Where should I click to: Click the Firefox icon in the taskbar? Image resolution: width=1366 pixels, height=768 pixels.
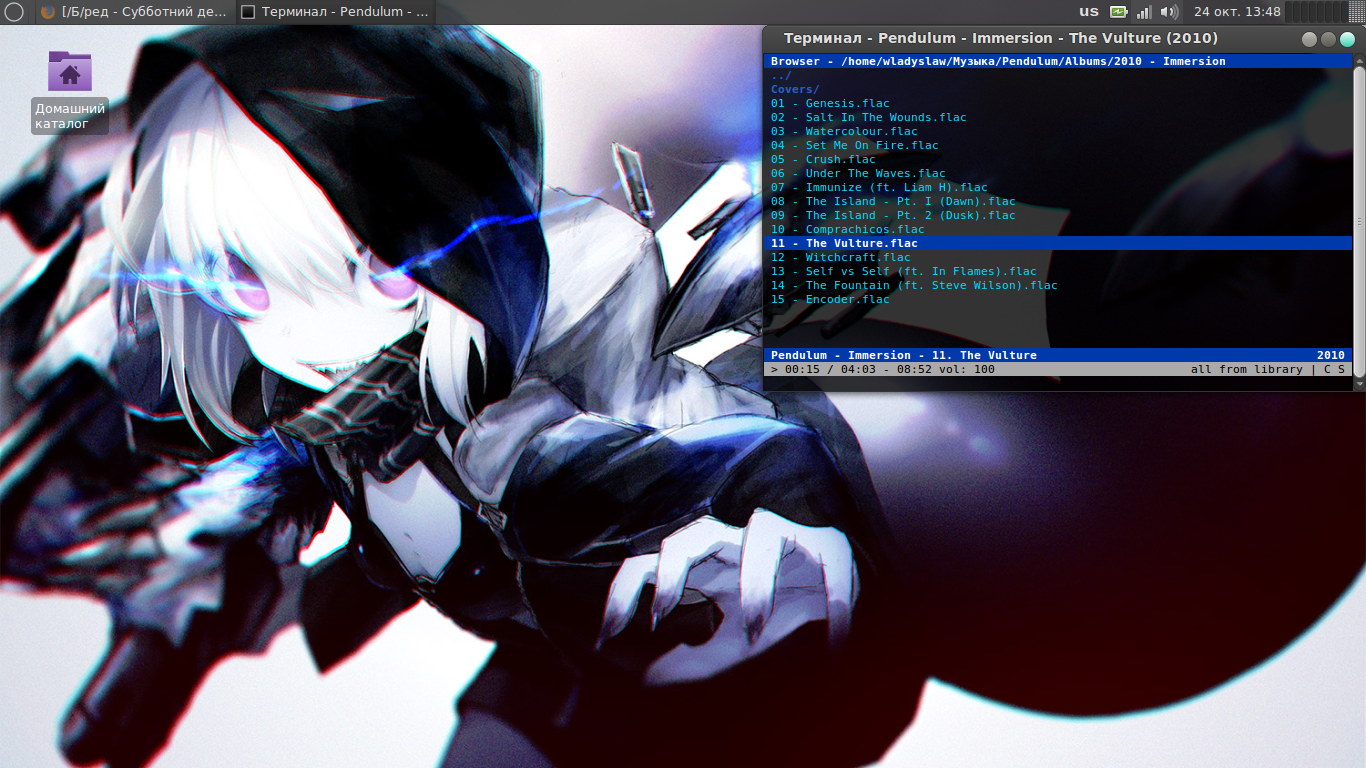[x=48, y=12]
